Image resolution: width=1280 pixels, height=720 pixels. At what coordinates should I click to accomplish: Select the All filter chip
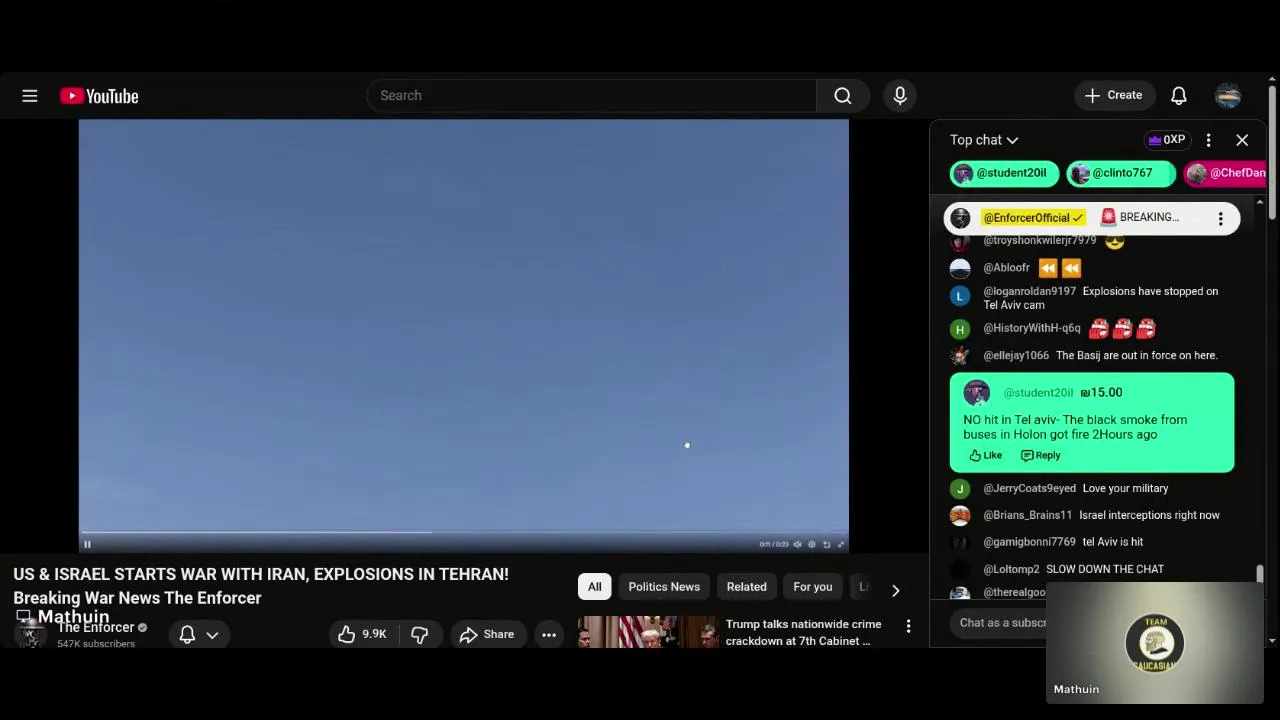point(595,587)
